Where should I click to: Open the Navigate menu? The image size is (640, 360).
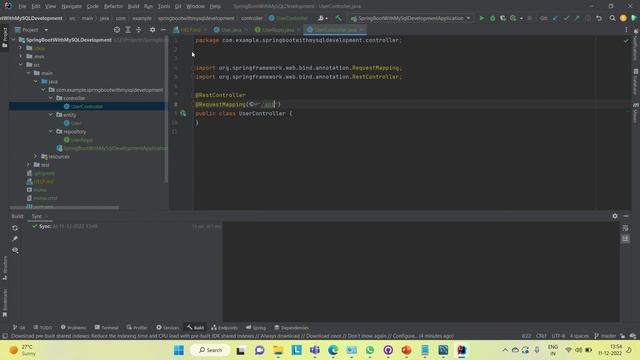coord(71,6)
